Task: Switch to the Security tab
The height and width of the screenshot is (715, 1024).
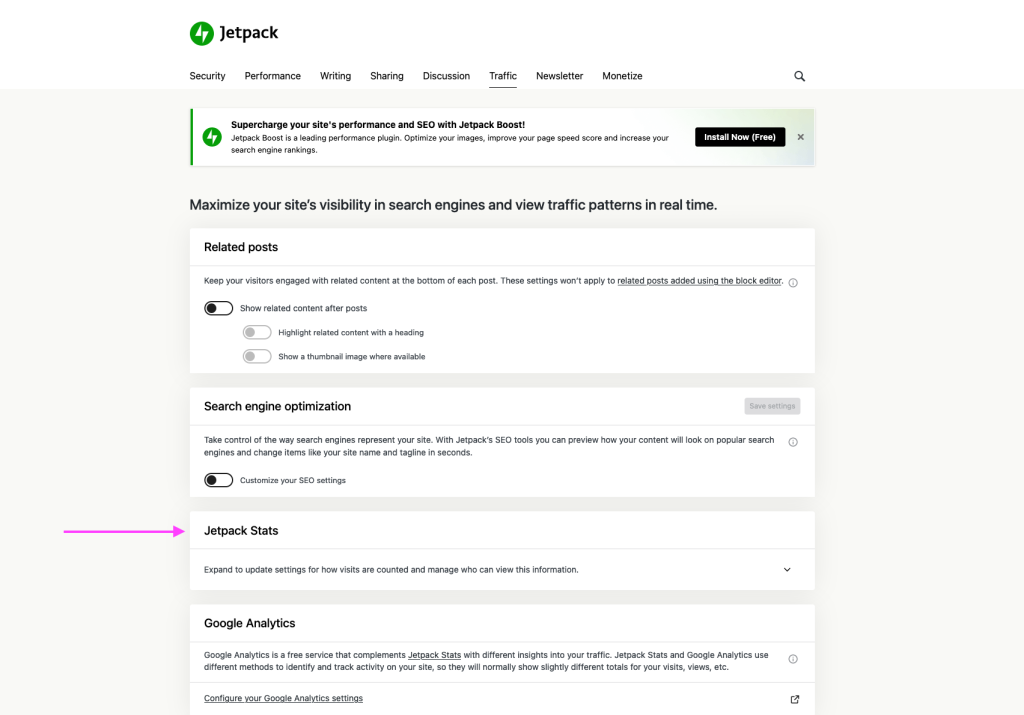Action: pos(207,76)
